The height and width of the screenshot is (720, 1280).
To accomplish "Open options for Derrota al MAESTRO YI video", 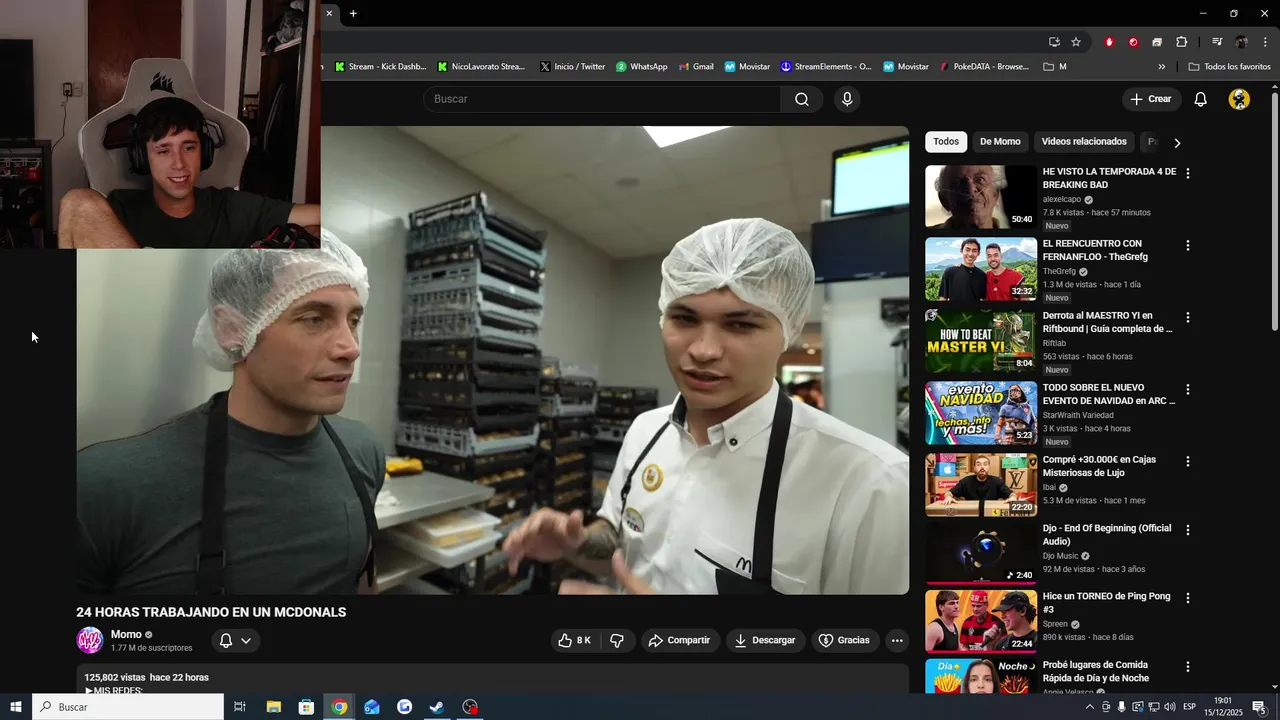I will tap(1188, 317).
